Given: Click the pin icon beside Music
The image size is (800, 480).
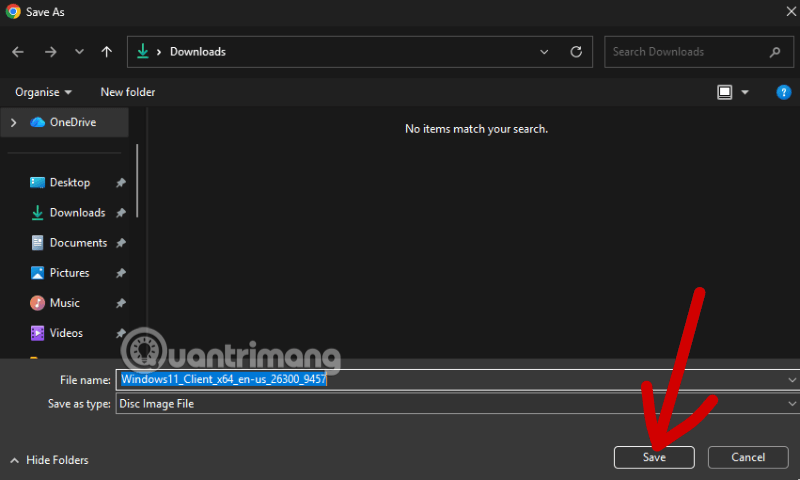Looking at the screenshot, I should click(120, 303).
